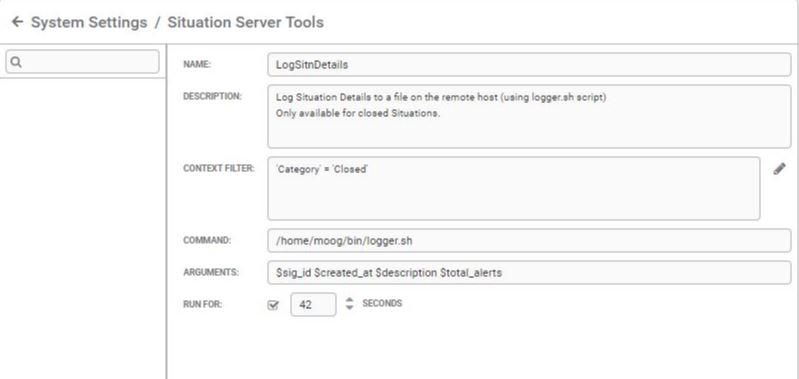The height and width of the screenshot is (379, 799).
Task: Click the Arguments field with $sig_id
Action: [529, 273]
